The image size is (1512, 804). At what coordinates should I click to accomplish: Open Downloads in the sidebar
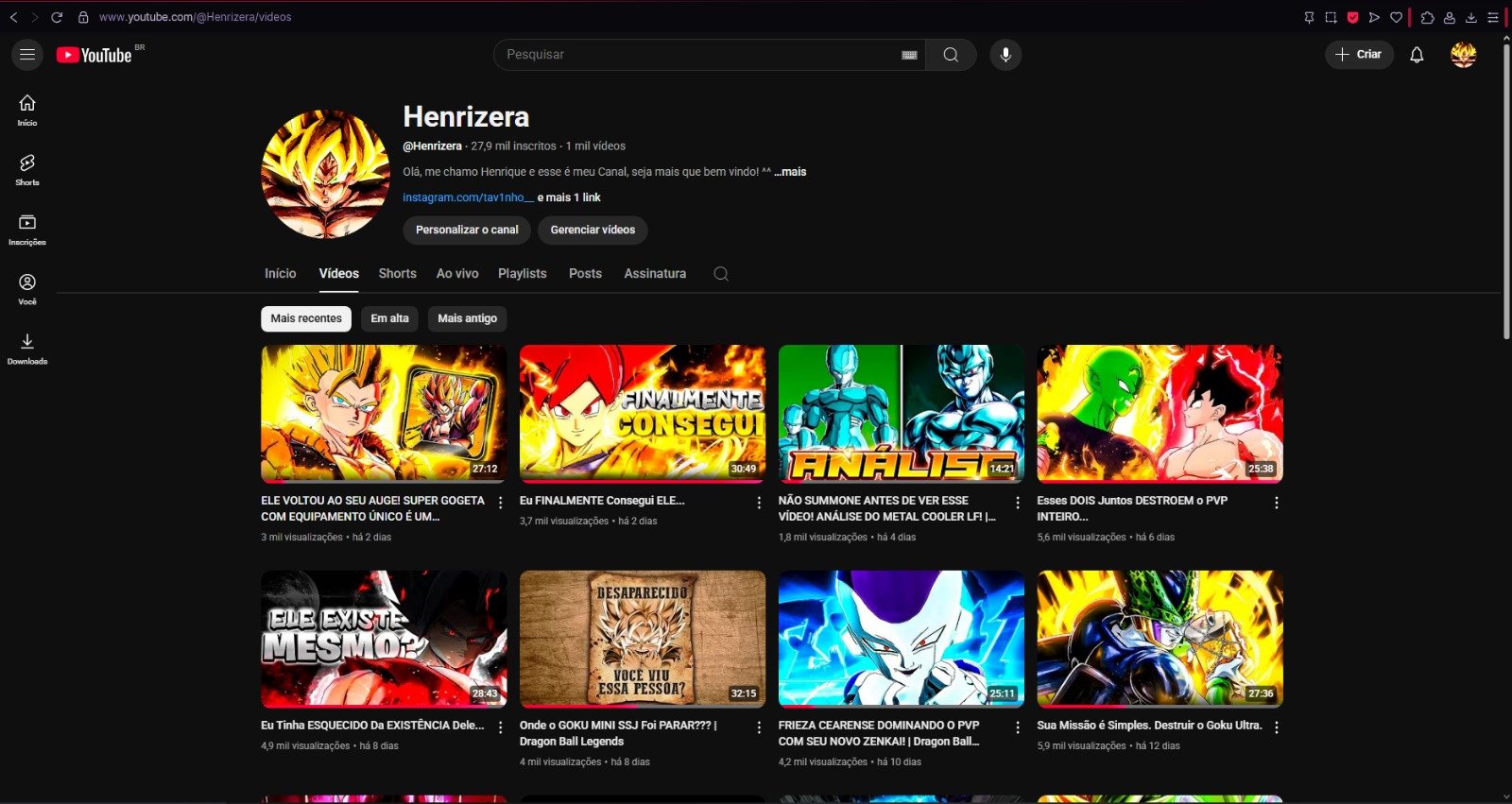point(27,349)
